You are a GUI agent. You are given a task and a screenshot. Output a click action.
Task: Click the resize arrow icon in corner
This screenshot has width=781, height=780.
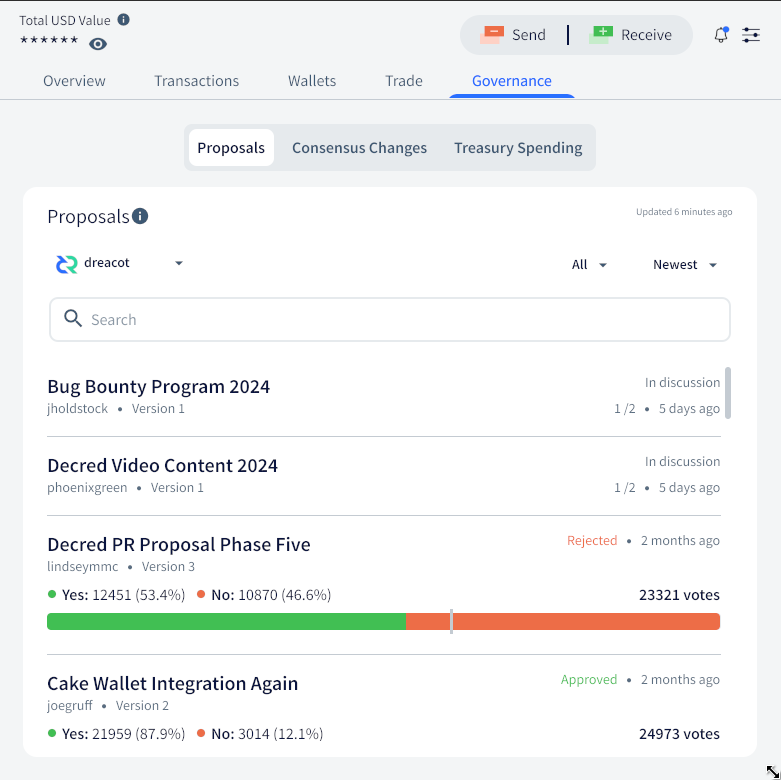(x=773, y=771)
